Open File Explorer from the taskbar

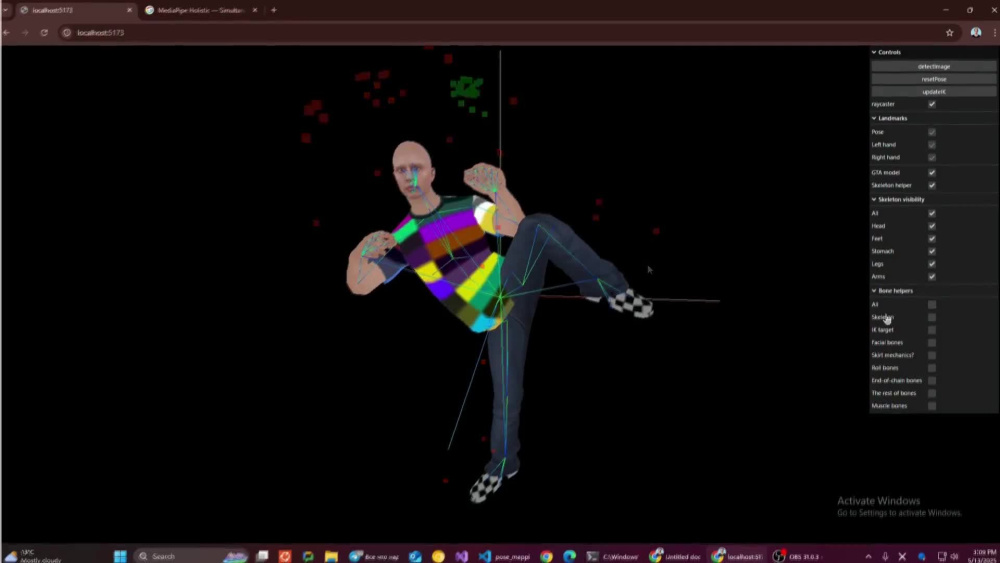tap(331, 556)
